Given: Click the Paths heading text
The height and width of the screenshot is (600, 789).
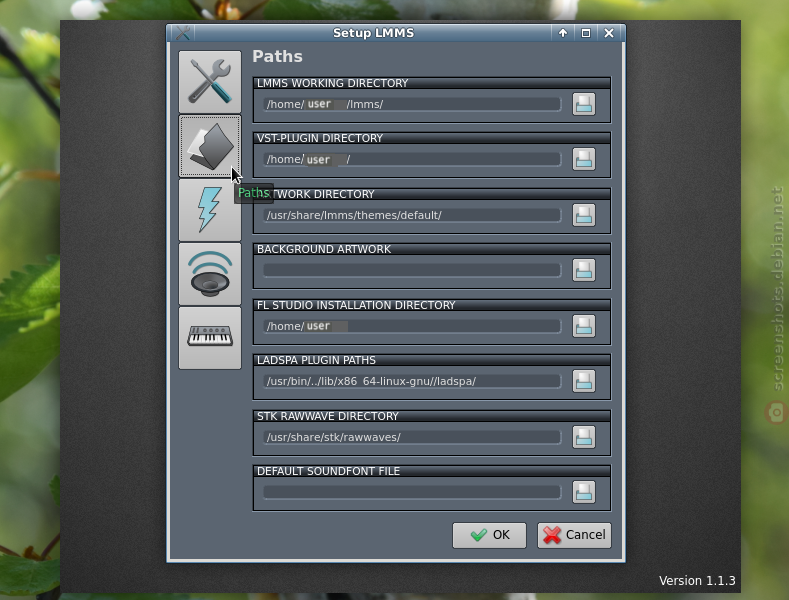Looking at the screenshot, I should (277, 56).
